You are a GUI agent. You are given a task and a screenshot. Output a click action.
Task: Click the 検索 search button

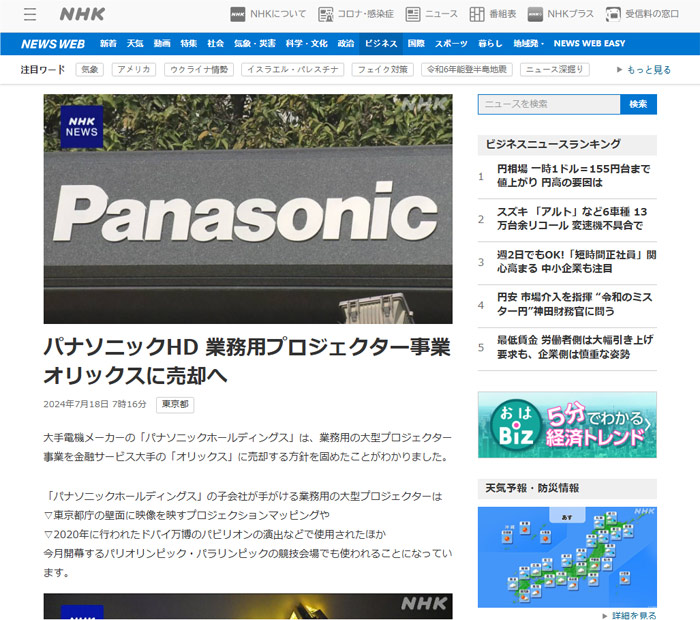click(638, 104)
